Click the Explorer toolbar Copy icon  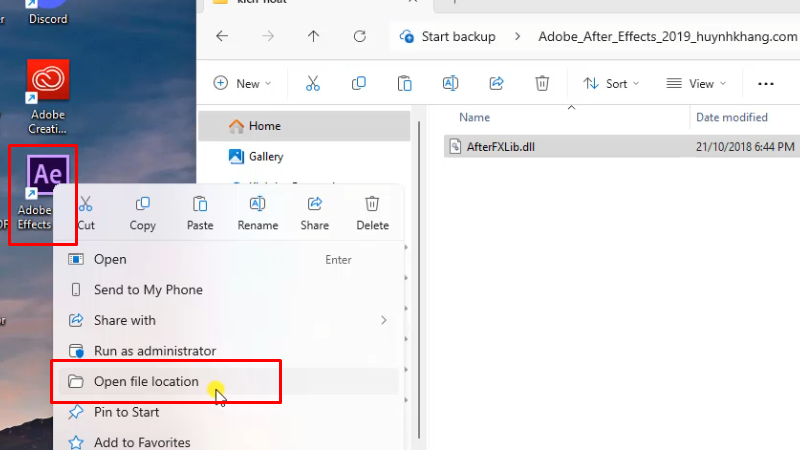tap(359, 83)
